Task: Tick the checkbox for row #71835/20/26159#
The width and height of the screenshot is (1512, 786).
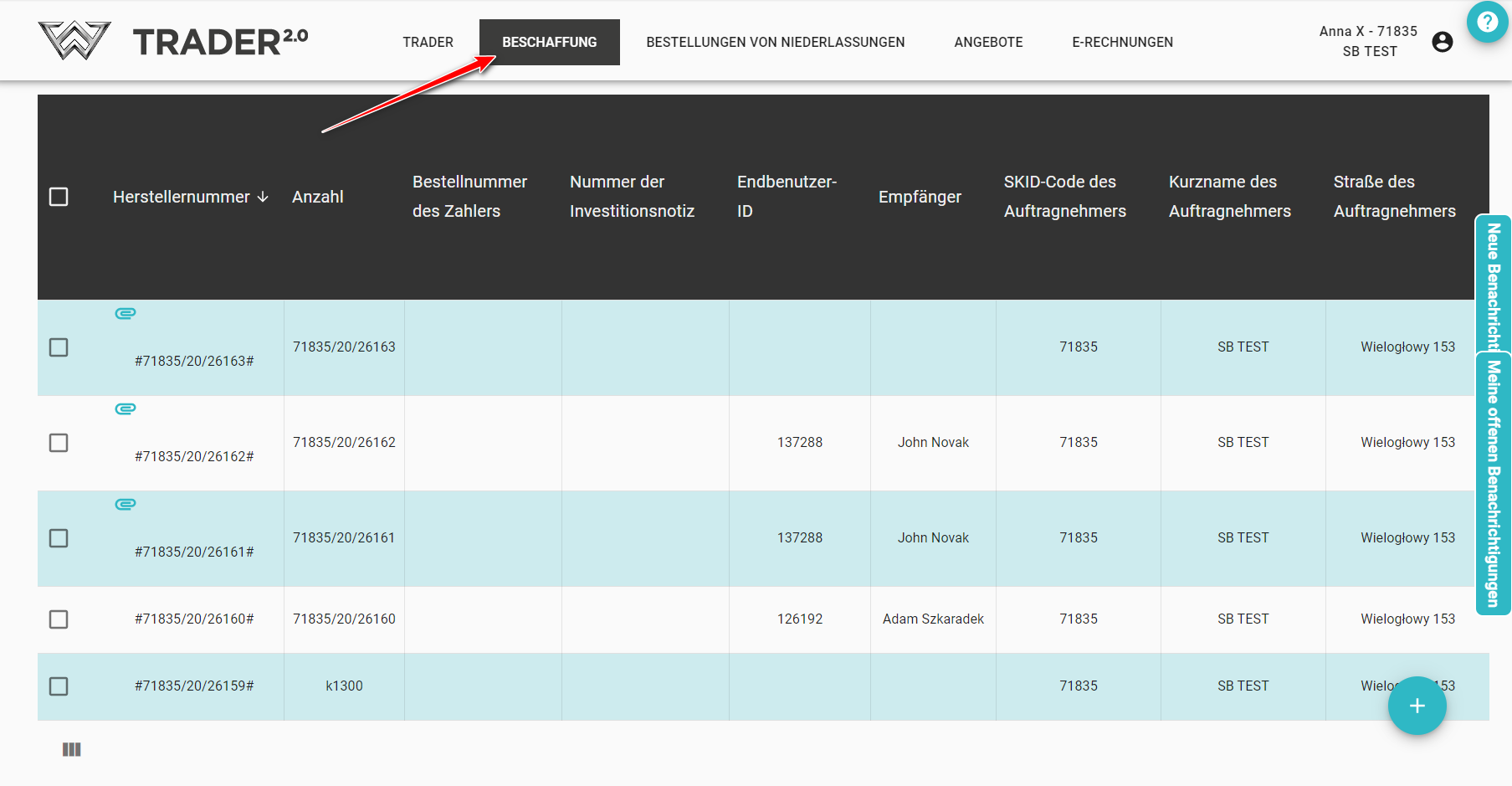Action: 59,686
